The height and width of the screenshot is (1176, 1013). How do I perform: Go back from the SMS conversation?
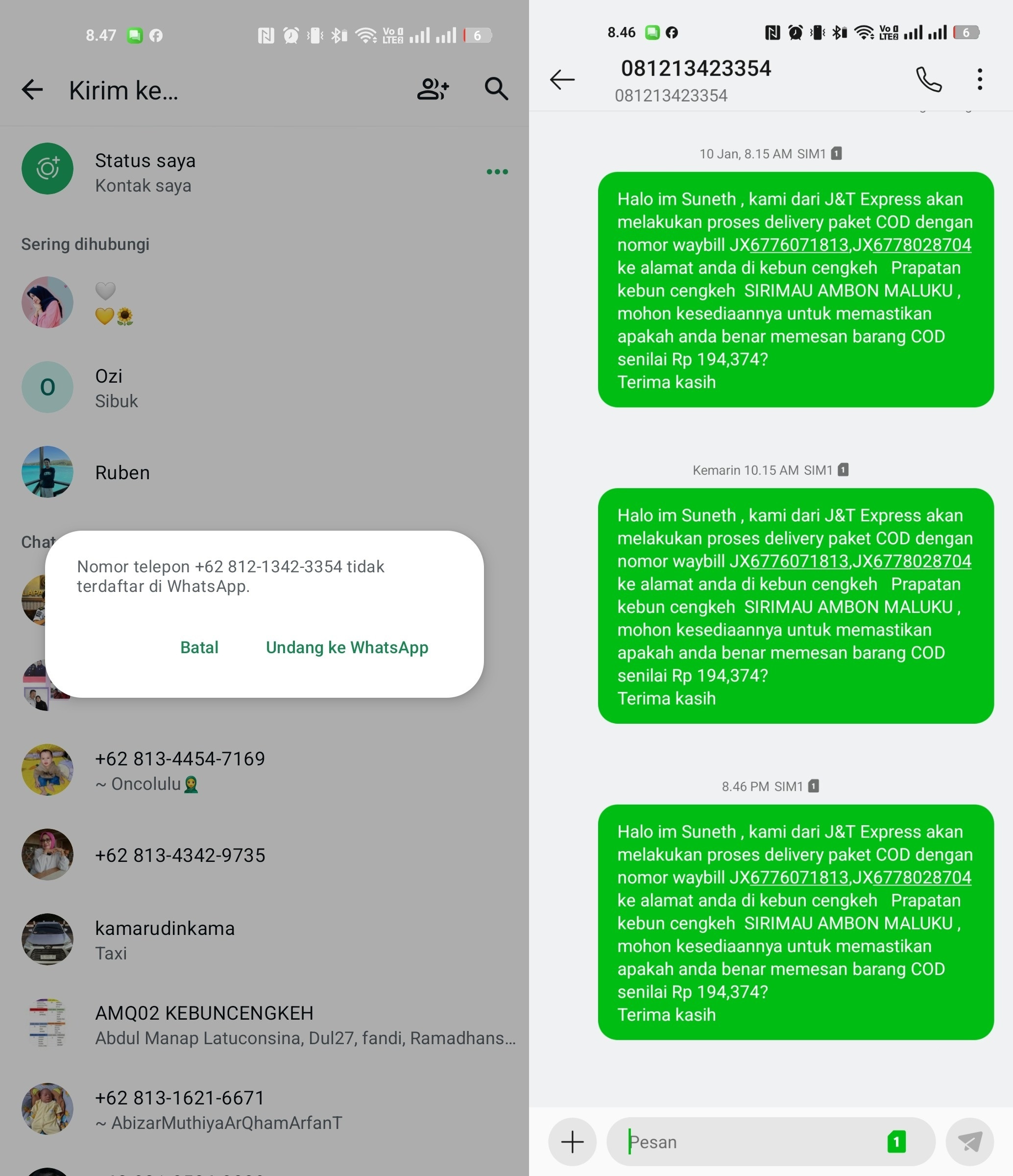562,79
